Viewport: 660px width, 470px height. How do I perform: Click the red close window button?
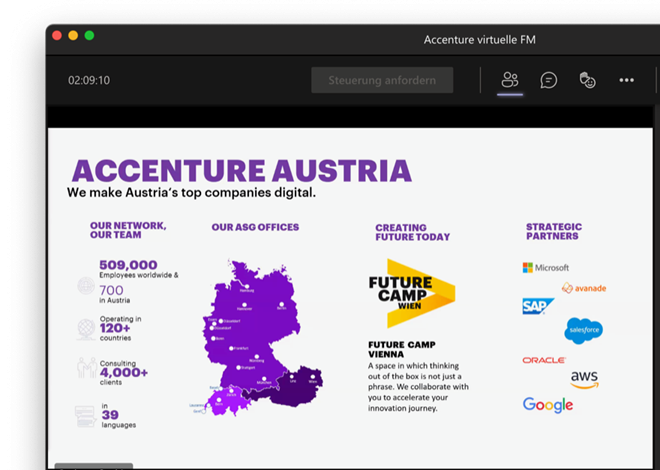pyautogui.click(x=57, y=36)
